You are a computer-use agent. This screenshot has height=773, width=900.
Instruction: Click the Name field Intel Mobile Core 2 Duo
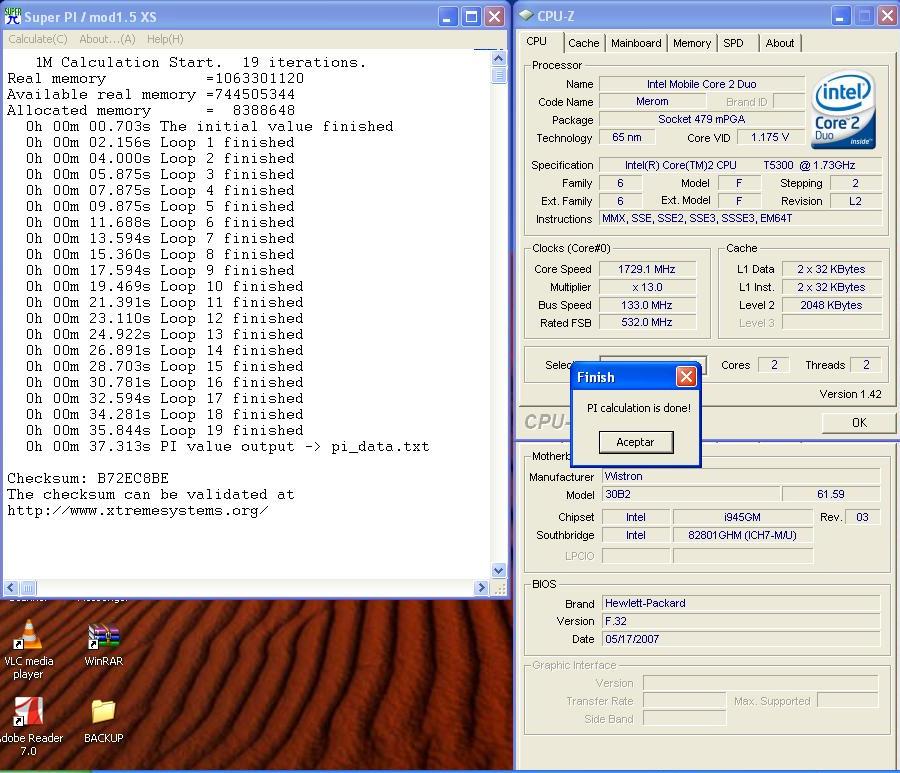point(701,84)
